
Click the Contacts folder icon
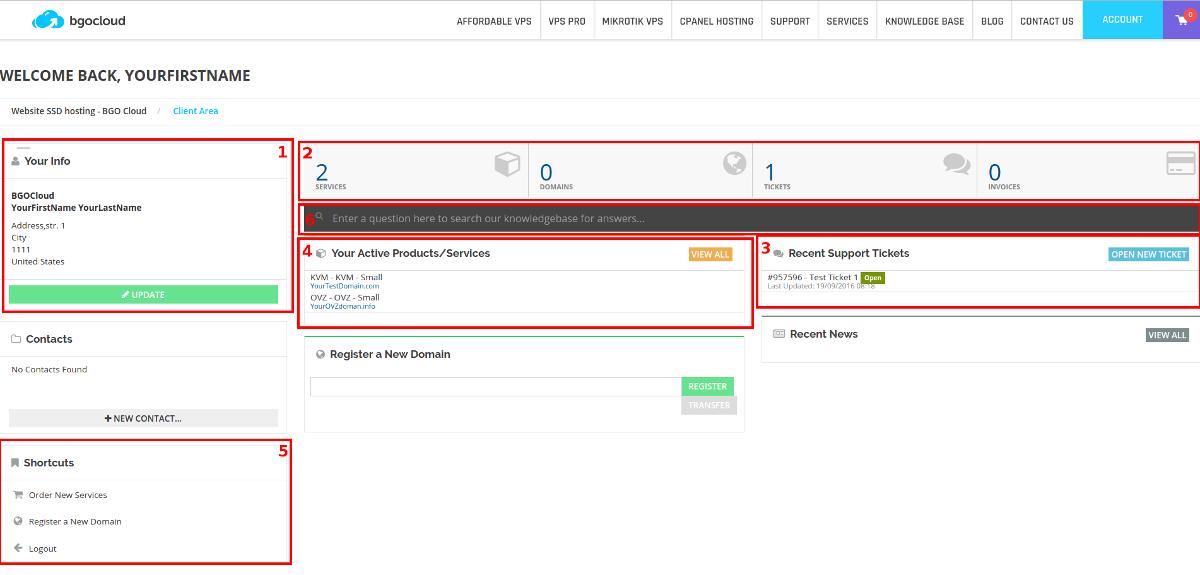pyautogui.click(x=16, y=339)
